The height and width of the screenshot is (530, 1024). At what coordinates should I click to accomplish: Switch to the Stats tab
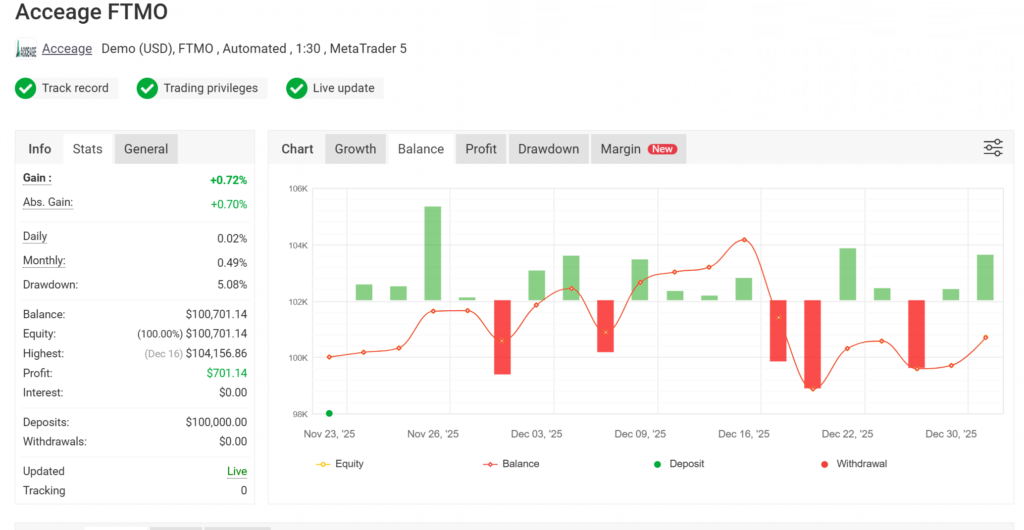88,149
